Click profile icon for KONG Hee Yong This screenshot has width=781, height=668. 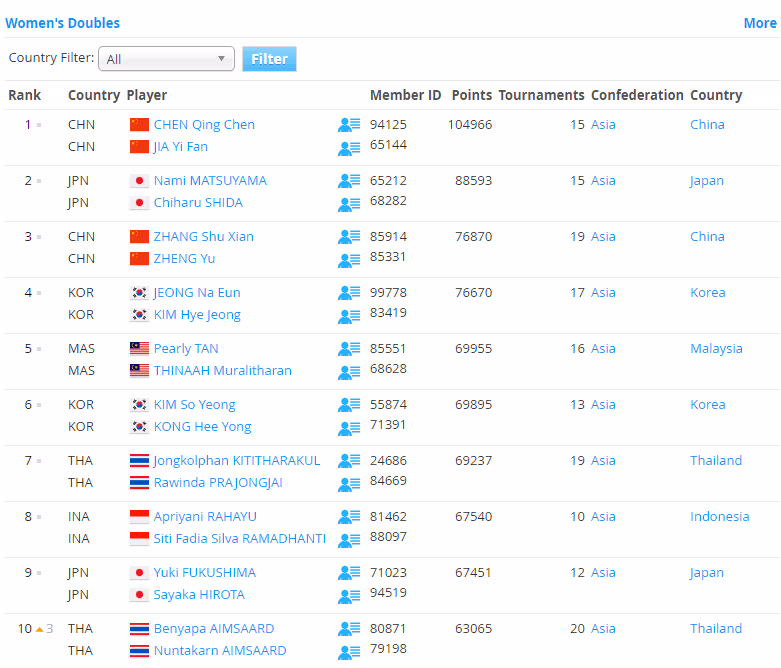(348, 428)
